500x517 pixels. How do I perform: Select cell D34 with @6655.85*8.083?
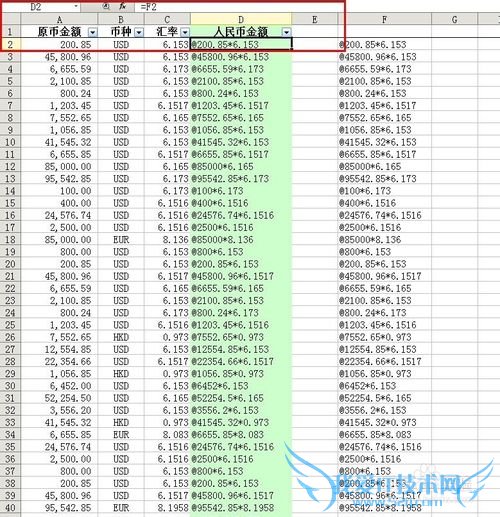[241, 435]
